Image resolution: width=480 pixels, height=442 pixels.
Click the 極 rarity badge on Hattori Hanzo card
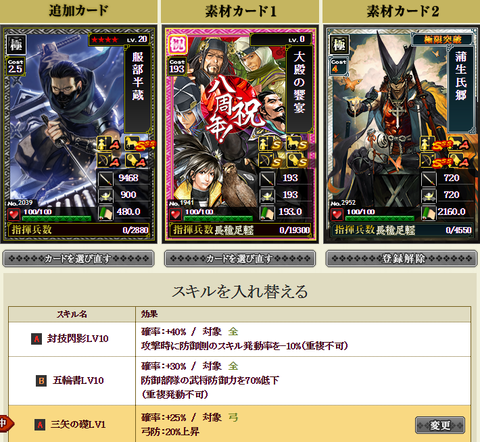(x=16, y=44)
